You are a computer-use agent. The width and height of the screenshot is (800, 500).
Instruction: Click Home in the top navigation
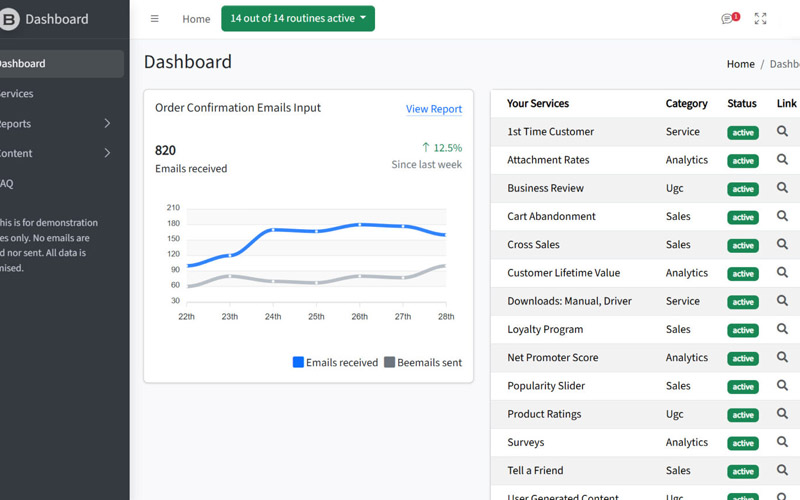pos(196,19)
